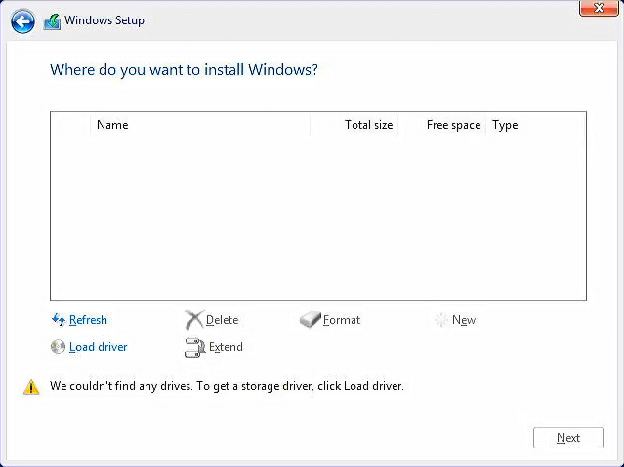Go back with the blue arrow button
Screen dimensions: 624x467
[x=23, y=21]
